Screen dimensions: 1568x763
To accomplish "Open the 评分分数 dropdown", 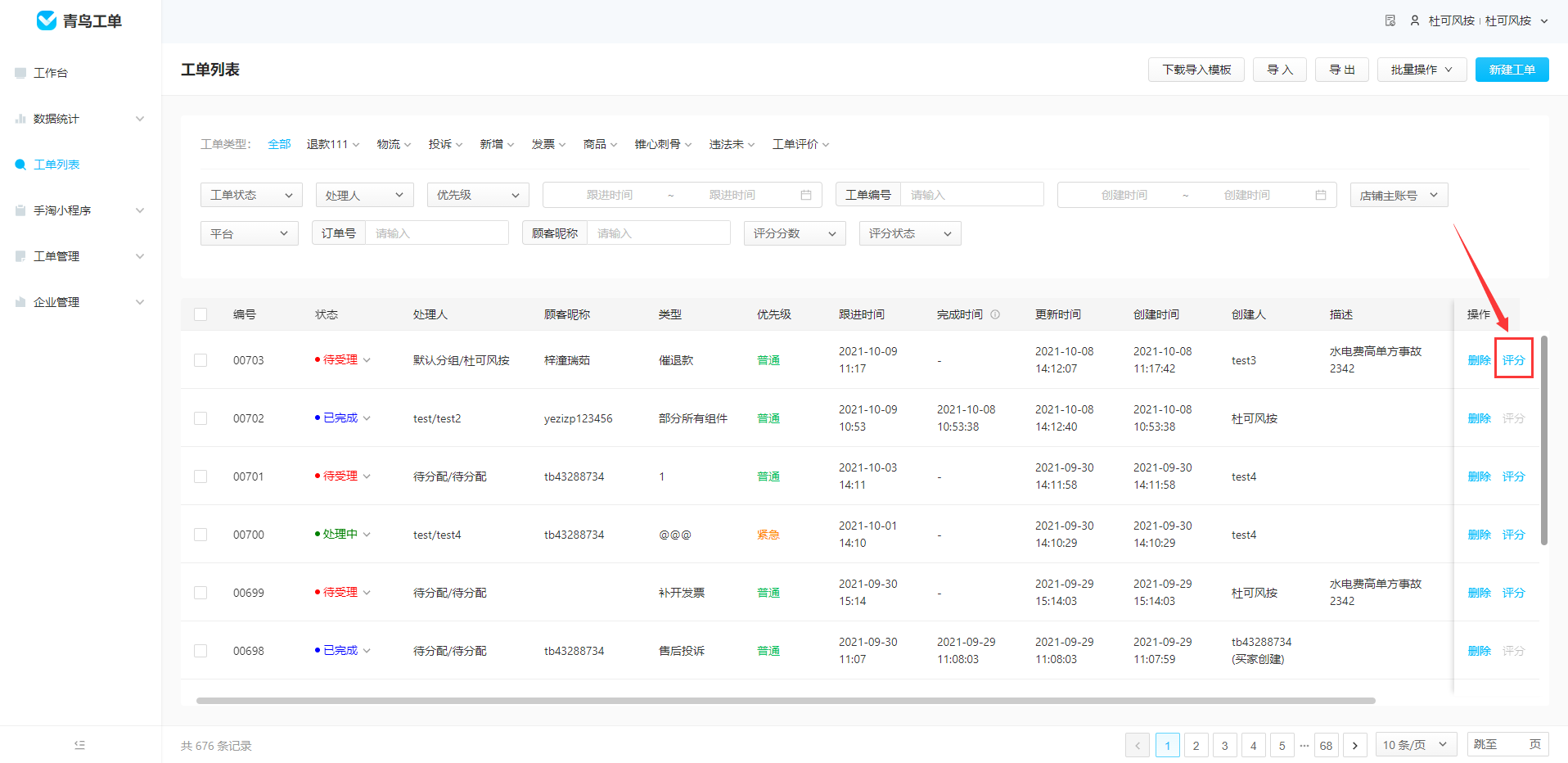I will click(x=795, y=233).
